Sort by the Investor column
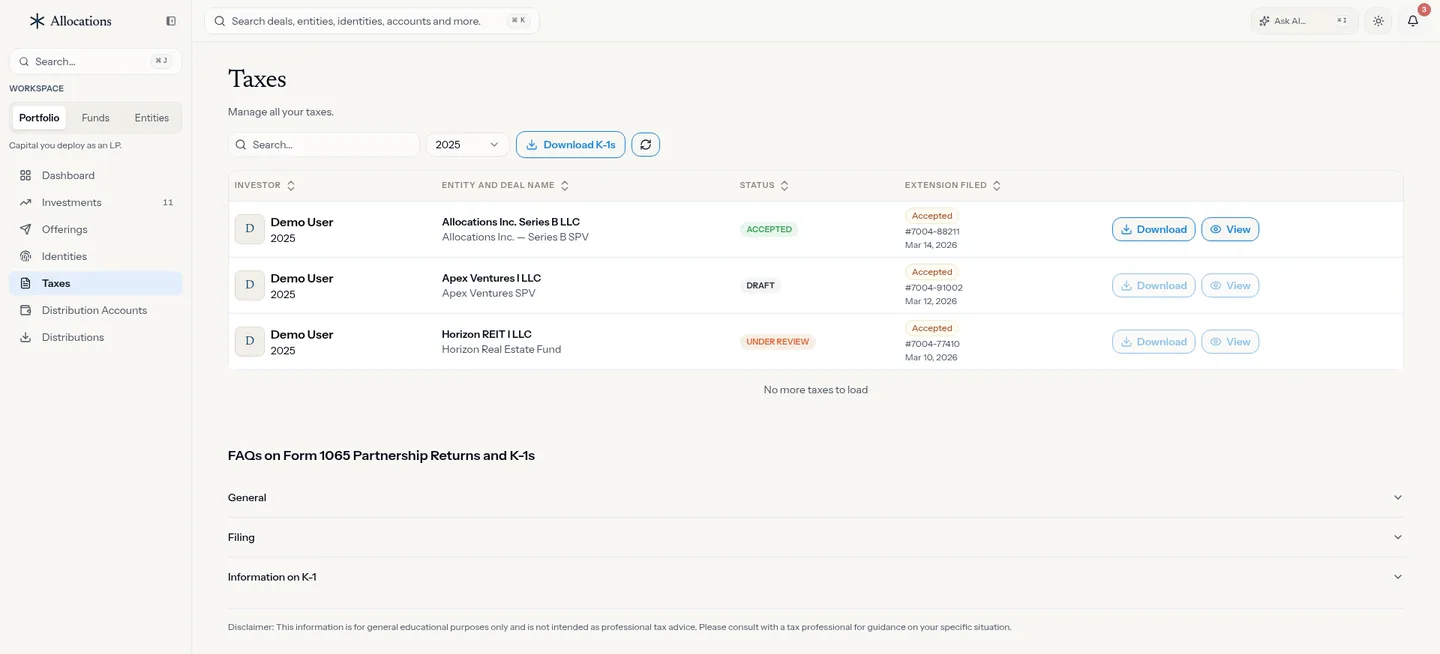 point(265,185)
